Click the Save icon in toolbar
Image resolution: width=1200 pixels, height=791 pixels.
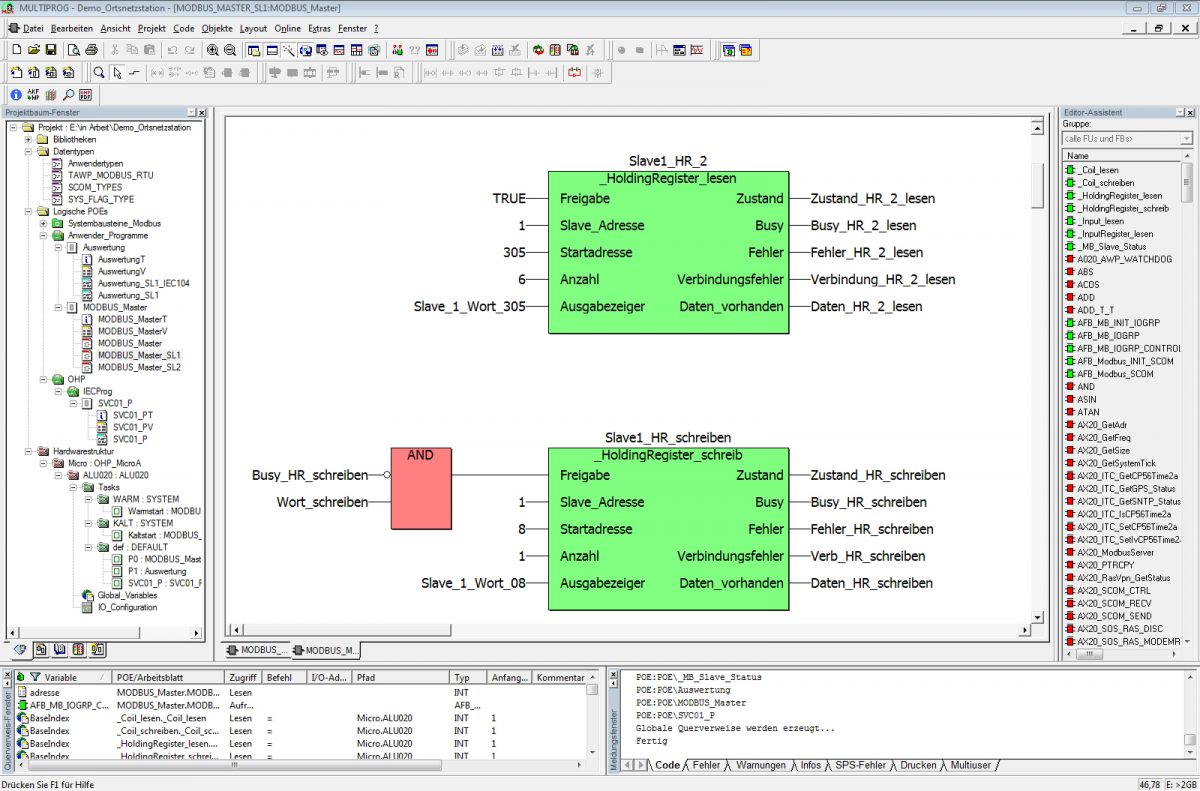[50, 49]
